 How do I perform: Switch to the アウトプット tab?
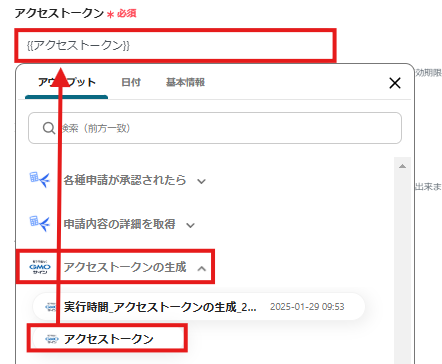coord(67,82)
